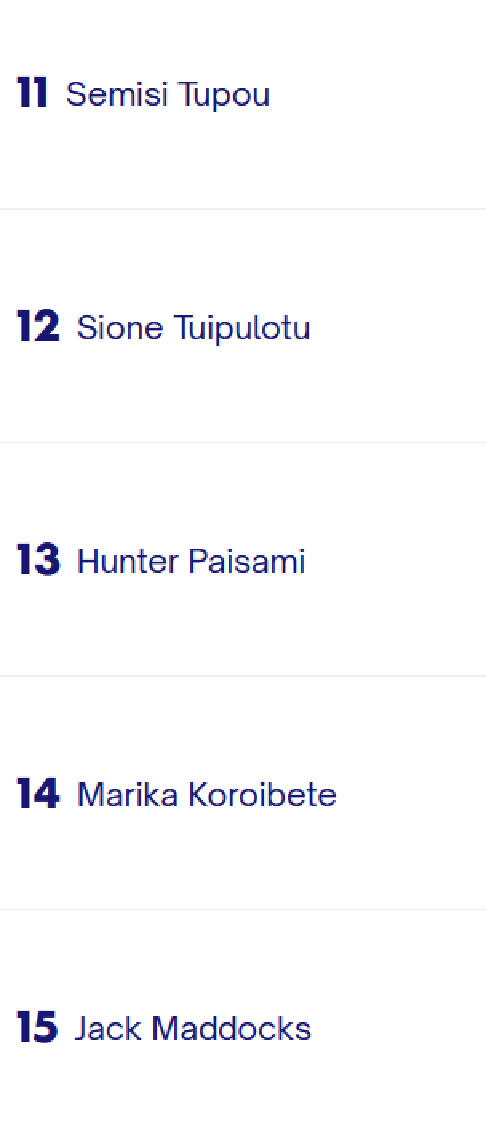This screenshot has height=1128, width=486.
Task: Click the first name Jack
Action: pyautogui.click(x=109, y=1028)
